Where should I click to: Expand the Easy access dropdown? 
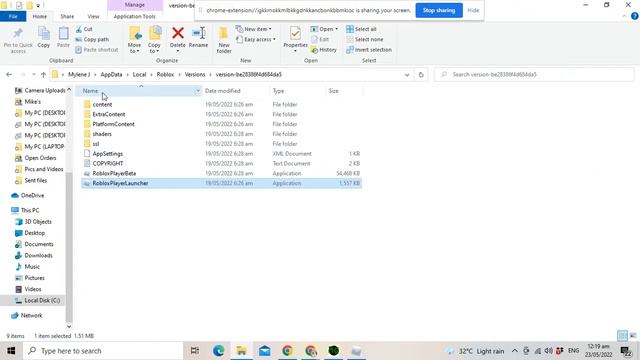click(x=256, y=40)
